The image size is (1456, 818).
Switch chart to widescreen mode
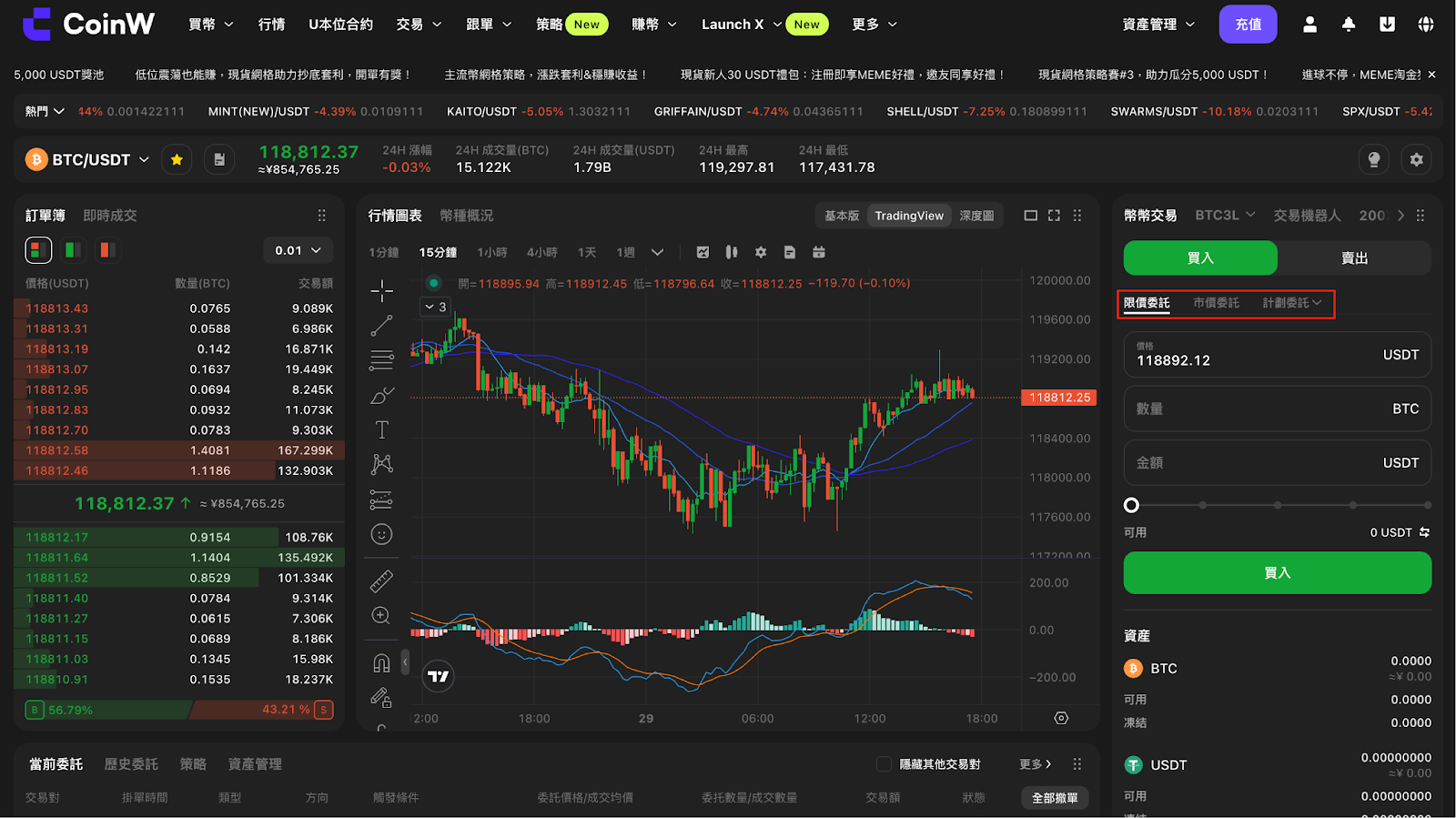1030,216
